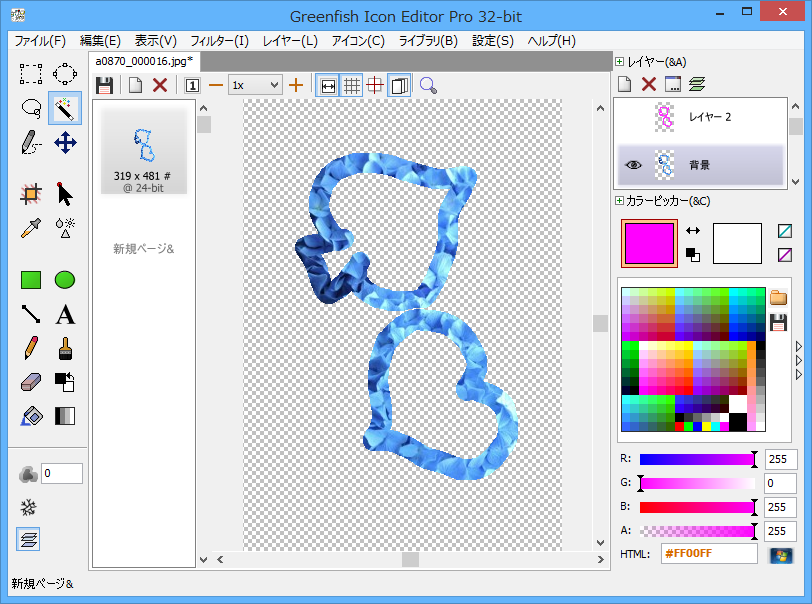
Task: Toggle the grid display button
Action: [352, 86]
